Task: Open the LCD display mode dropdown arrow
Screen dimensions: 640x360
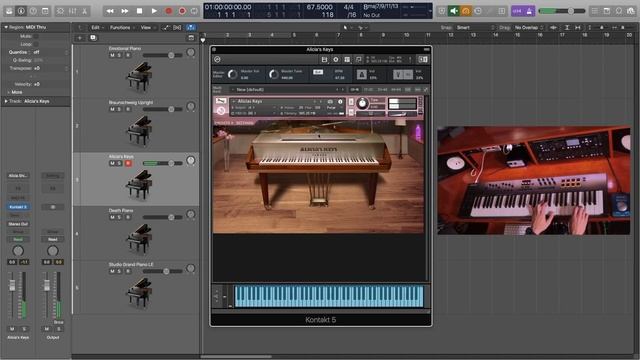Action: 429,11
